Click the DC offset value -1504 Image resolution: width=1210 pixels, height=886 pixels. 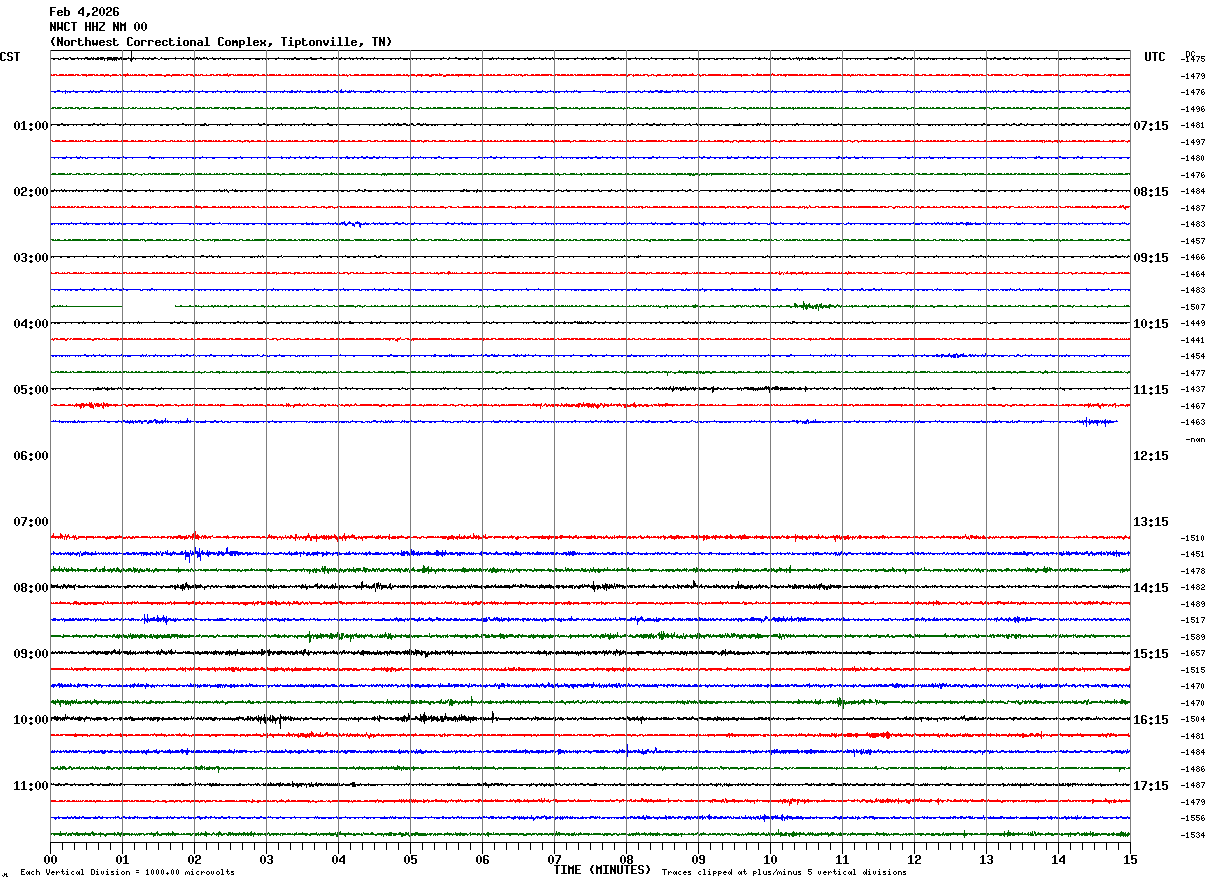click(1193, 719)
